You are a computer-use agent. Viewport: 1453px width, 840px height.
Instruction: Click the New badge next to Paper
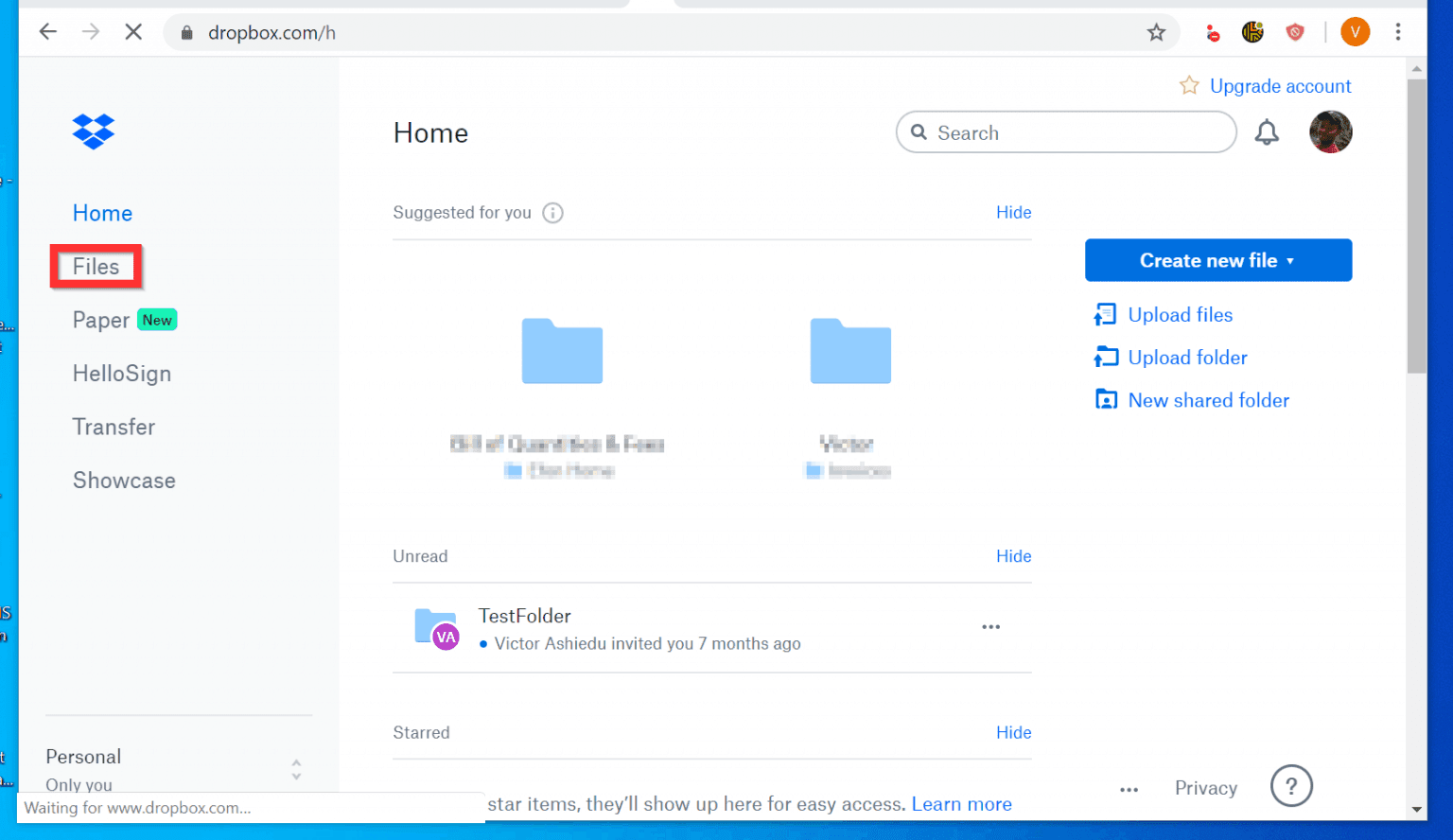click(157, 320)
